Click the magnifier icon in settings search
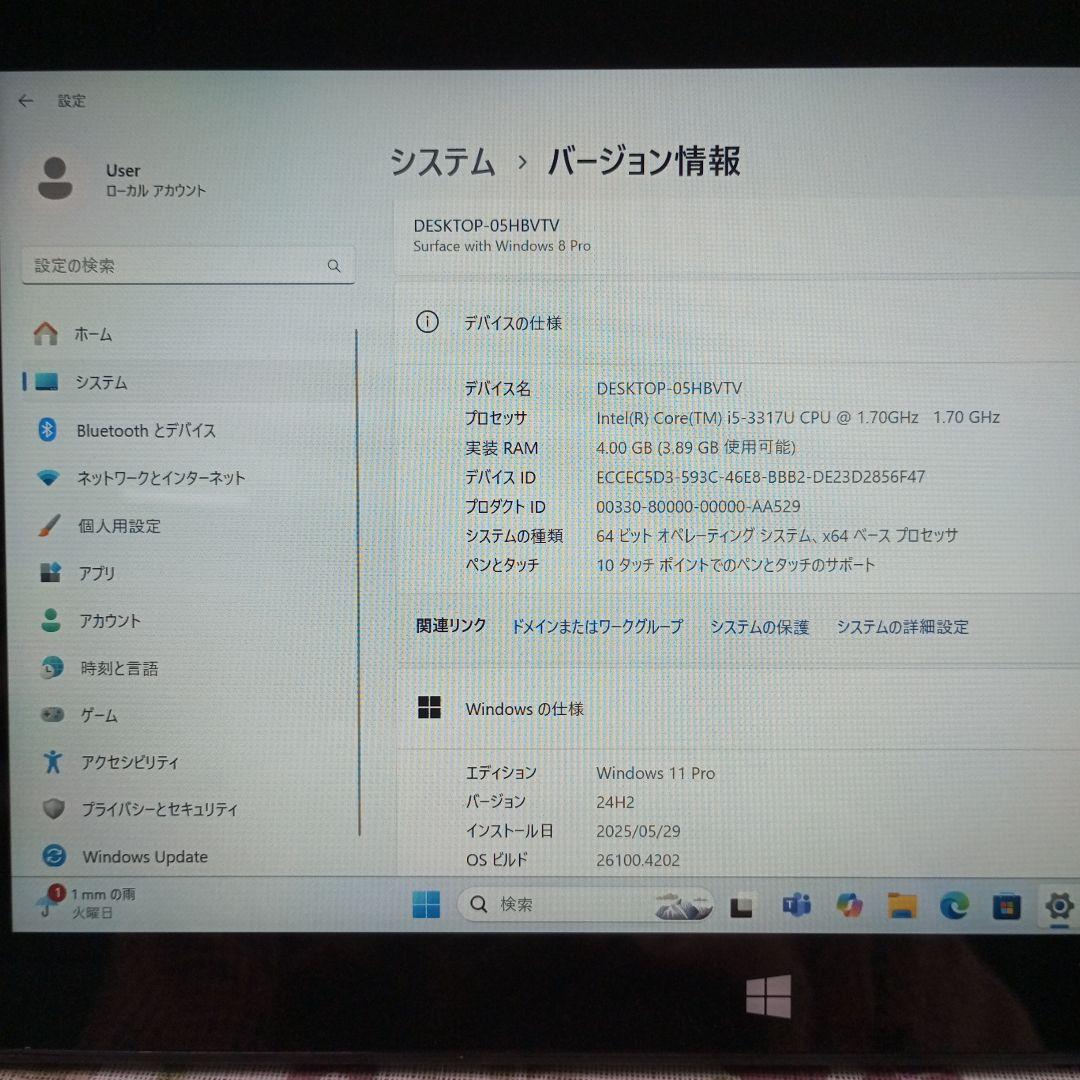Image resolution: width=1080 pixels, height=1080 pixels. (x=334, y=265)
